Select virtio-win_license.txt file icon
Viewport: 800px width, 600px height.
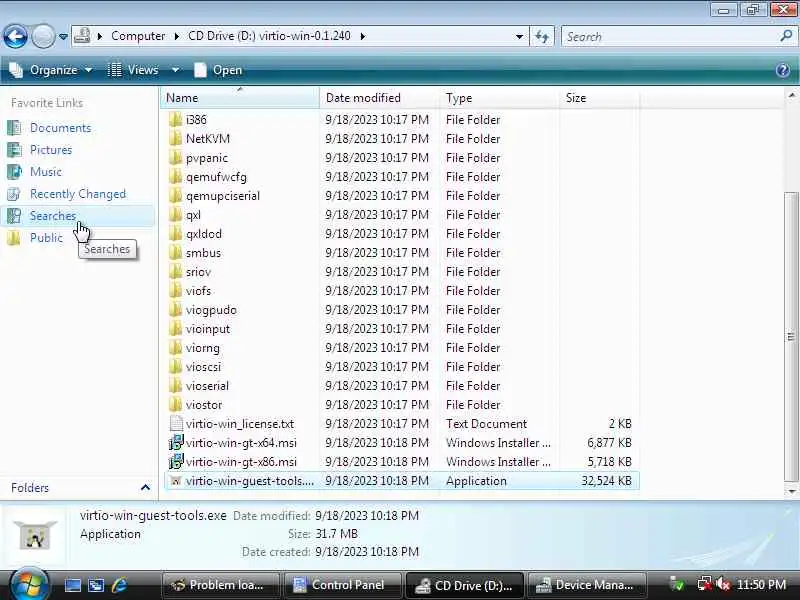point(176,423)
